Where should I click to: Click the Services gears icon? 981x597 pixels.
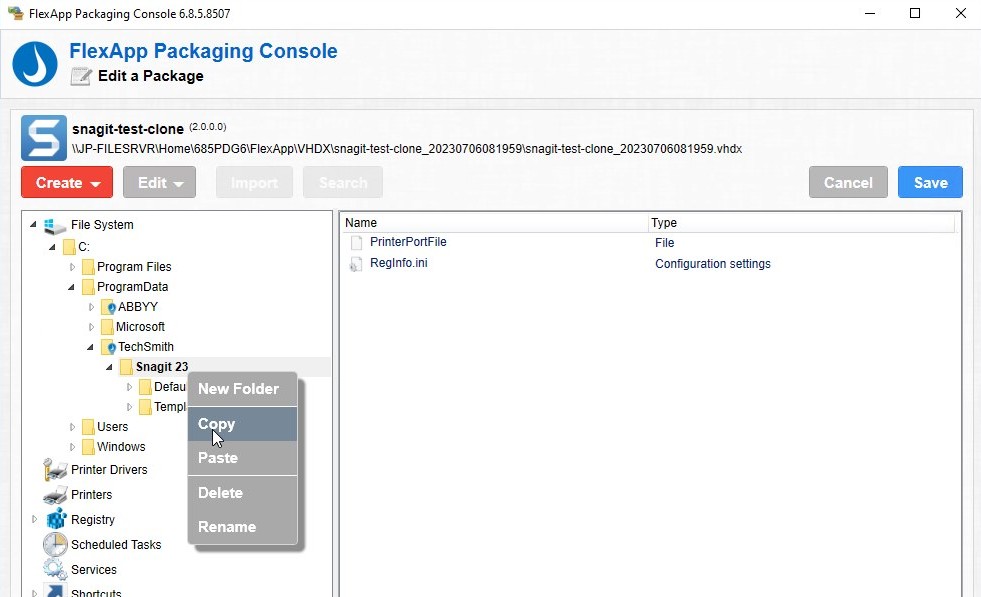[x=55, y=569]
